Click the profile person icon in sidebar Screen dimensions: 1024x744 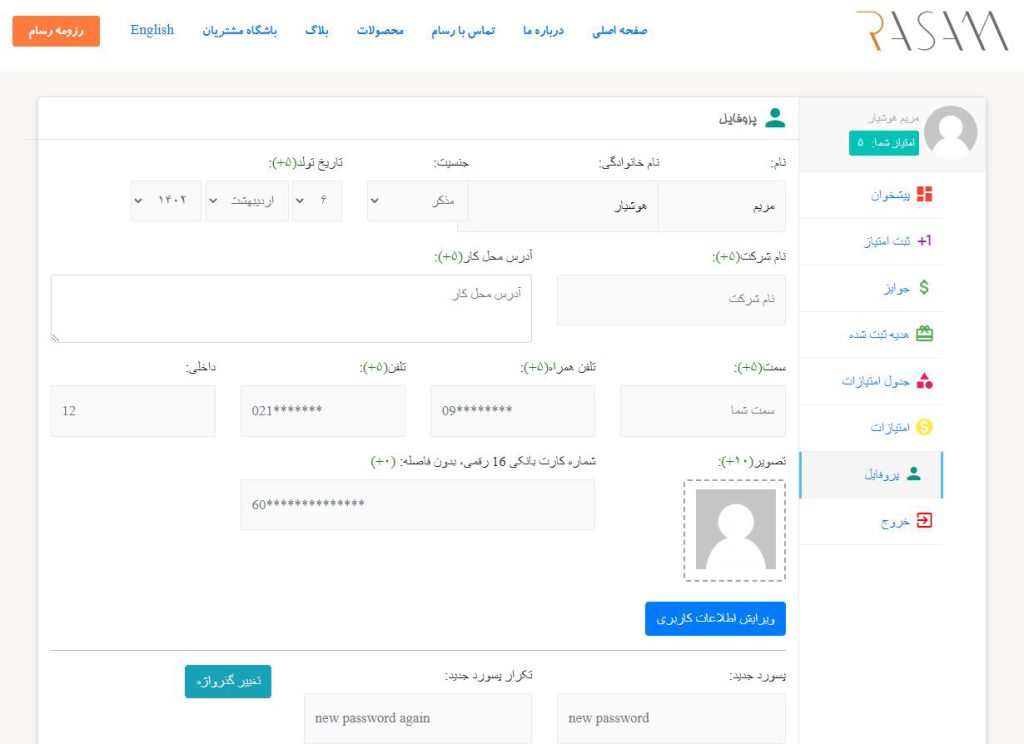(x=913, y=474)
